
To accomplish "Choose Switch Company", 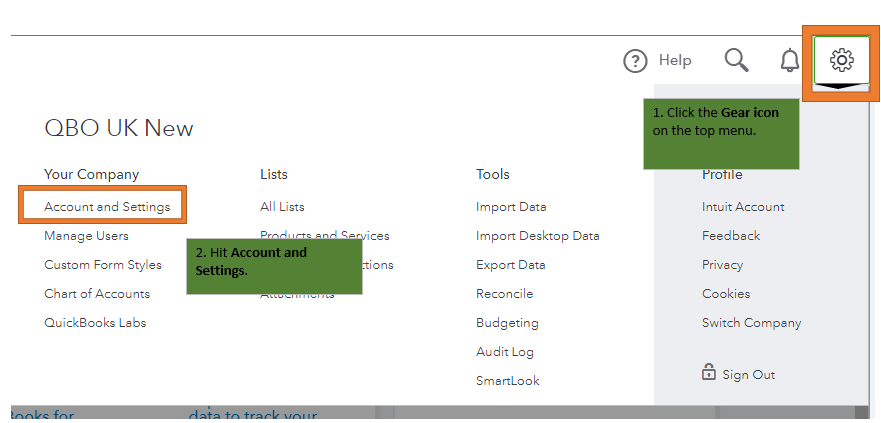I will (752, 323).
